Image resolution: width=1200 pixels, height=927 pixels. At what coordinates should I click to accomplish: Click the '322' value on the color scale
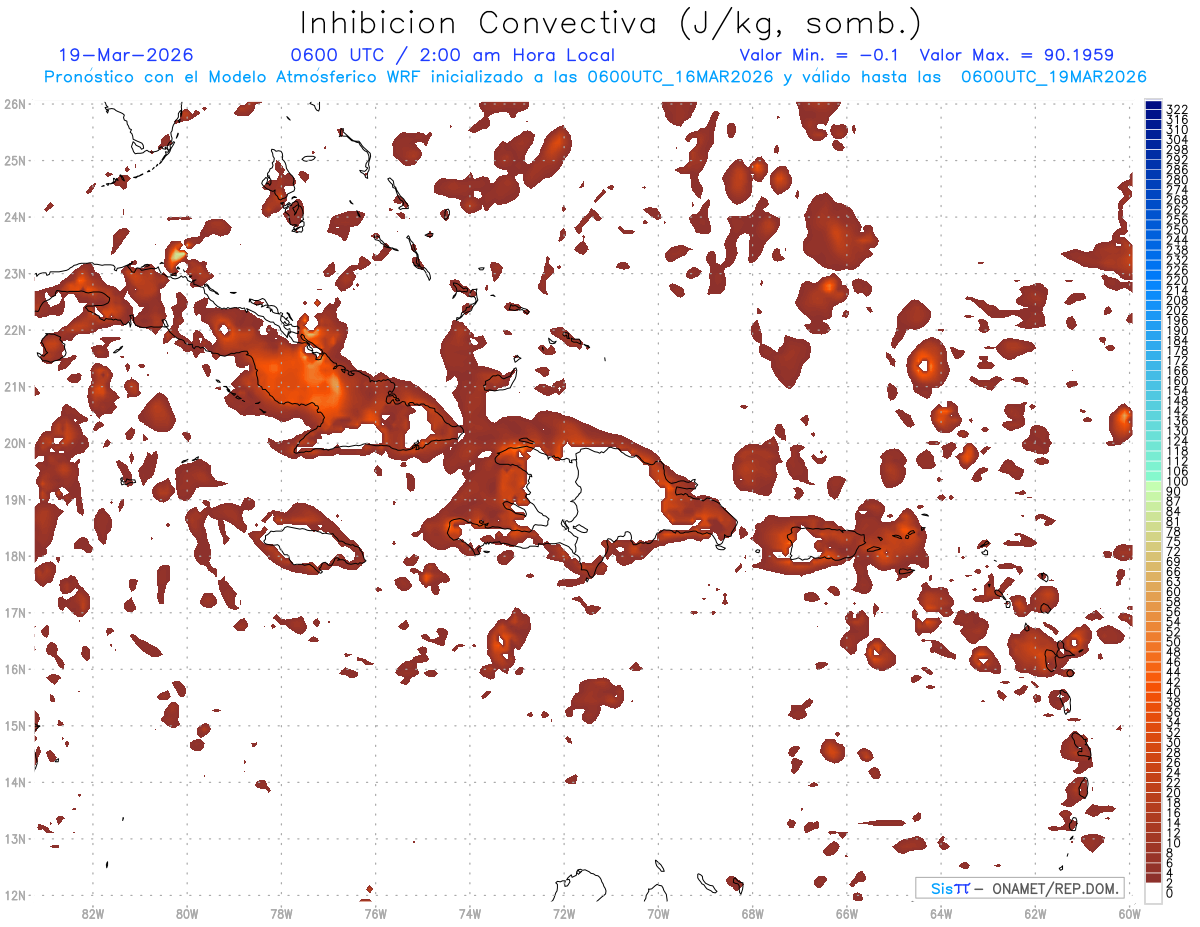(1177, 109)
